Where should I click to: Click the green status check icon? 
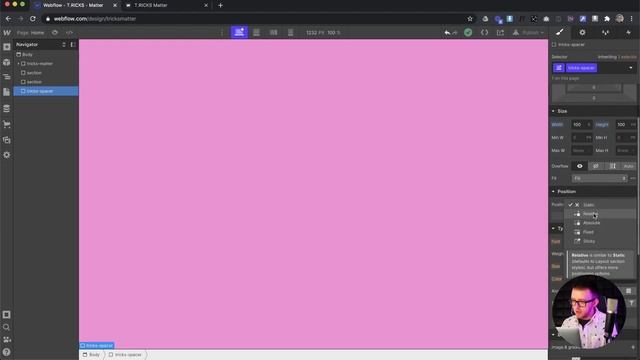pos(468,33)
